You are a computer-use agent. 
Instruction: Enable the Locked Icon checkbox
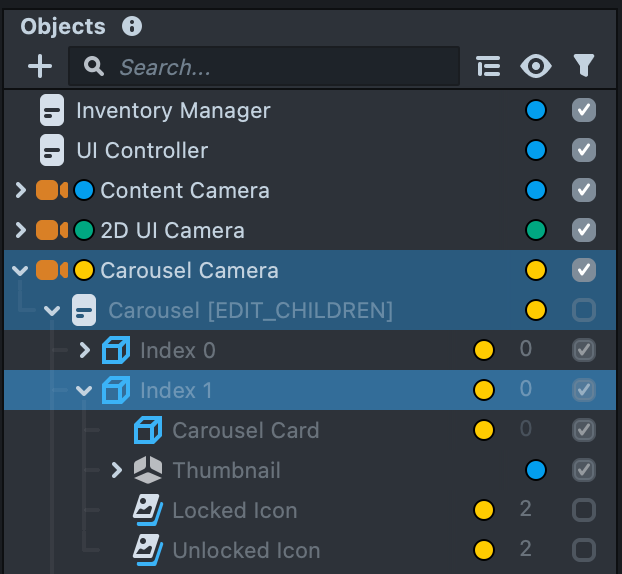click(x=584, y=510)
